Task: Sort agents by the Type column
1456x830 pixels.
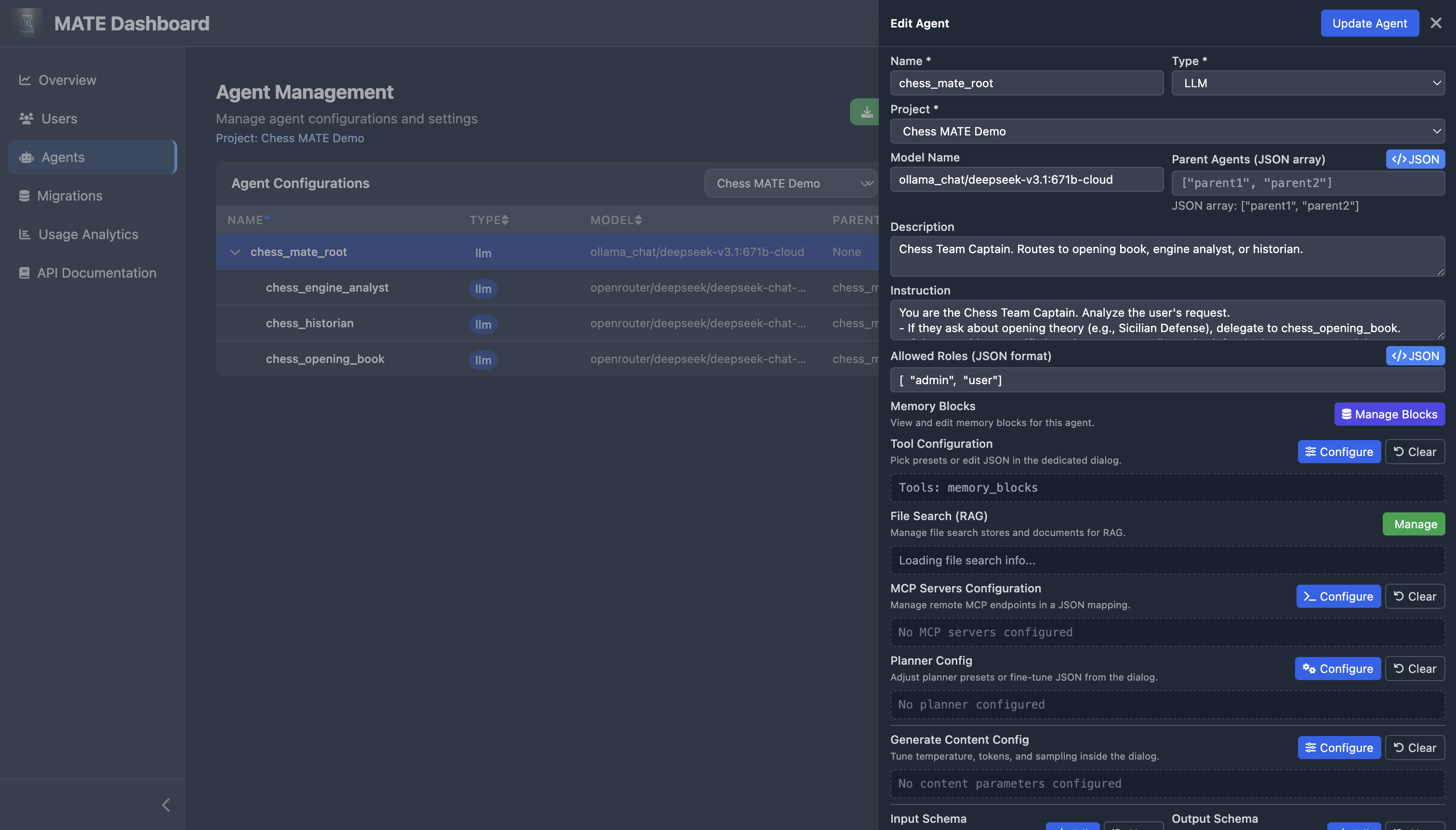Action: point(489,220)
